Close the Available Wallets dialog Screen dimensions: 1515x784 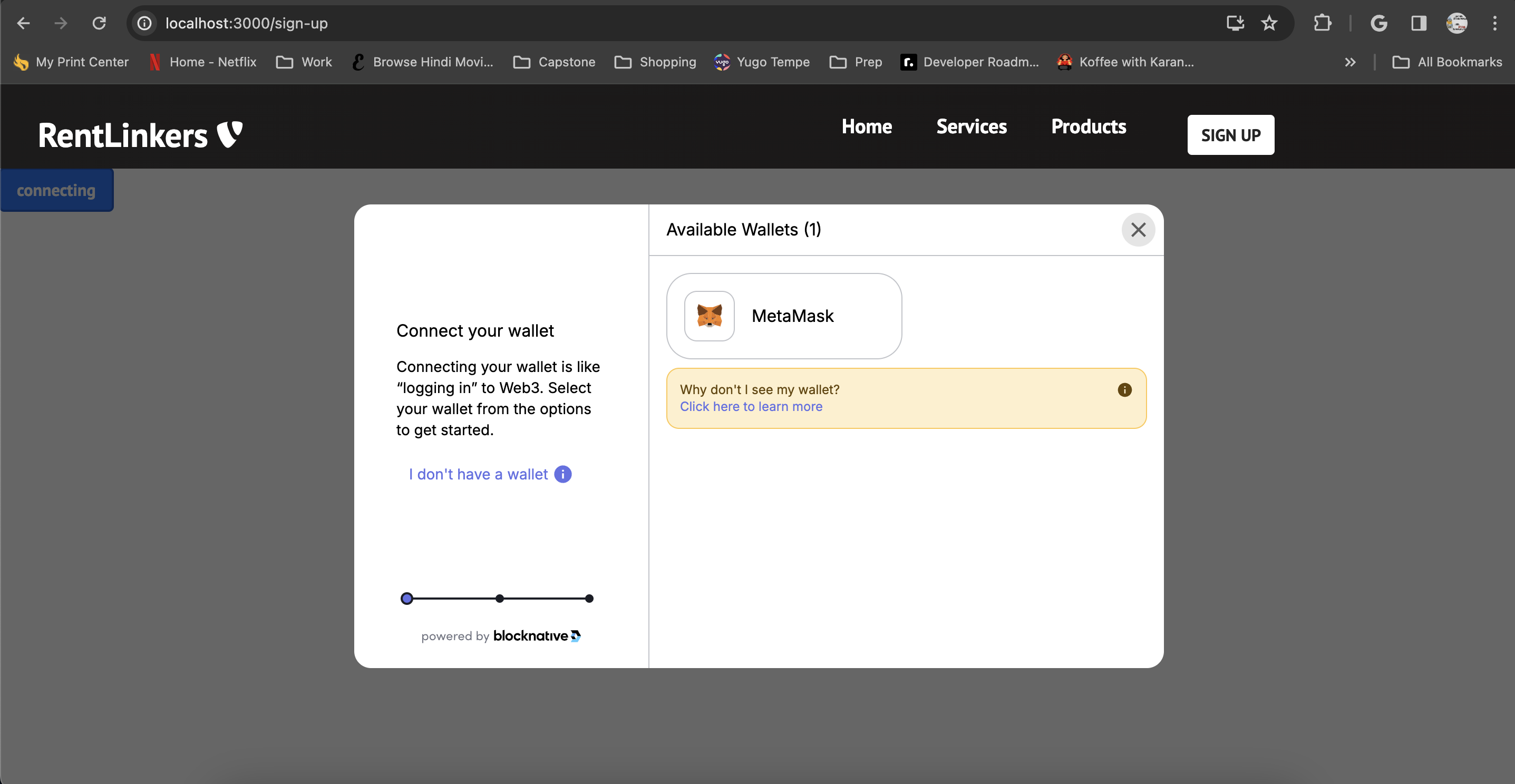1138,230
